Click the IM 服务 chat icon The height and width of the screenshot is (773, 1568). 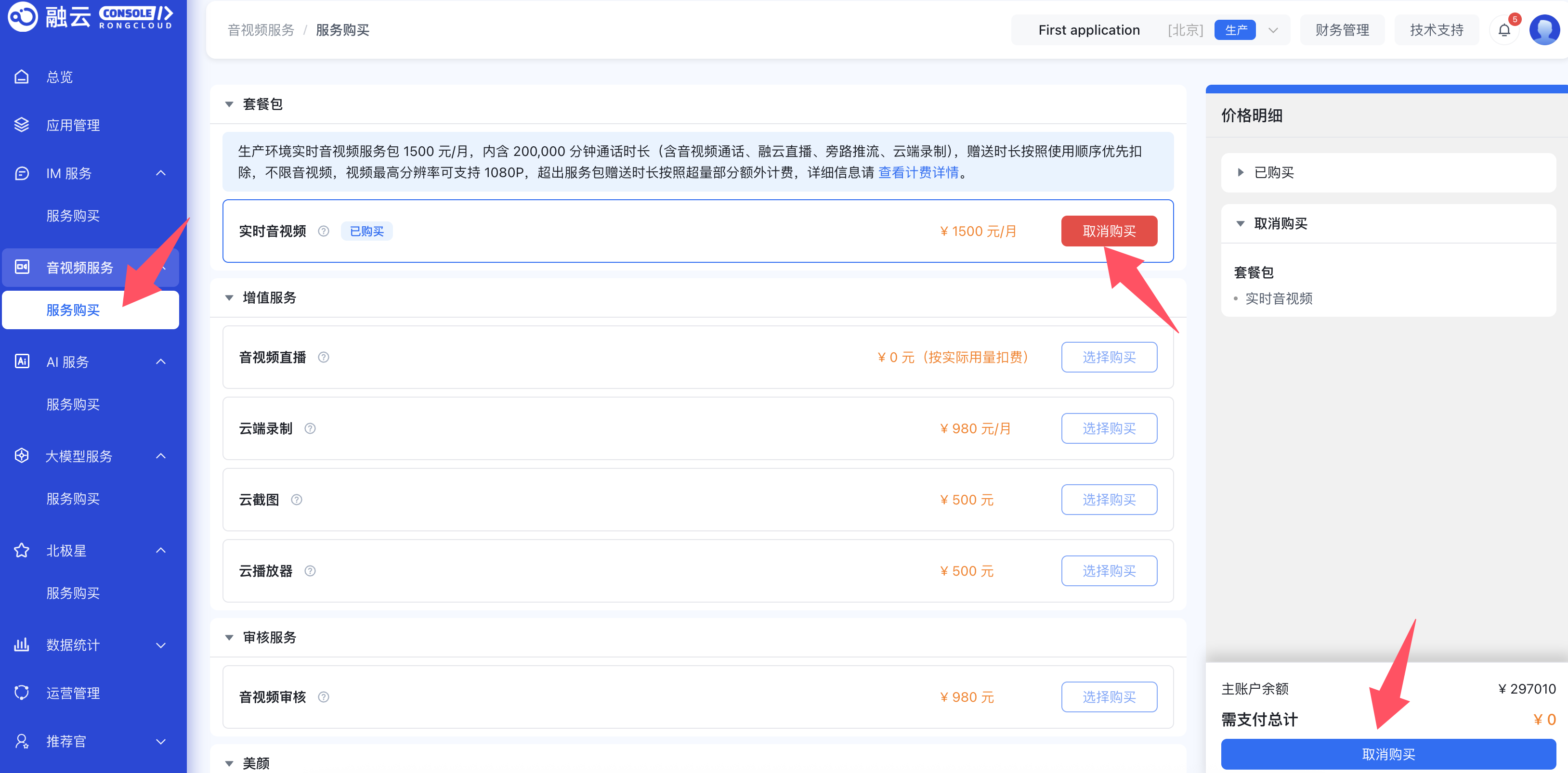point(22,173)
